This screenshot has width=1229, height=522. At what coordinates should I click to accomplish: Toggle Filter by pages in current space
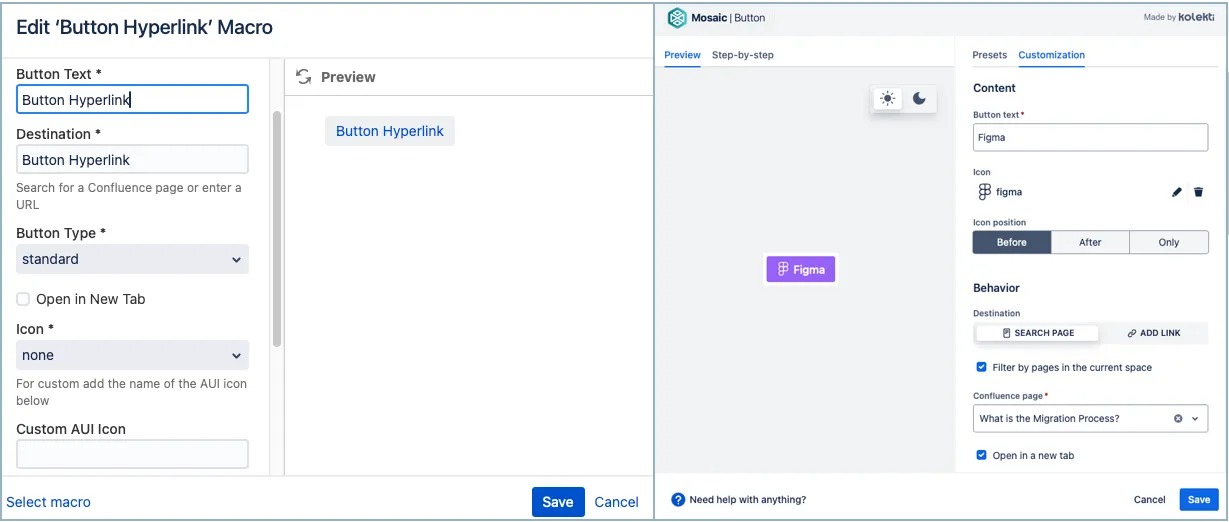981,367
